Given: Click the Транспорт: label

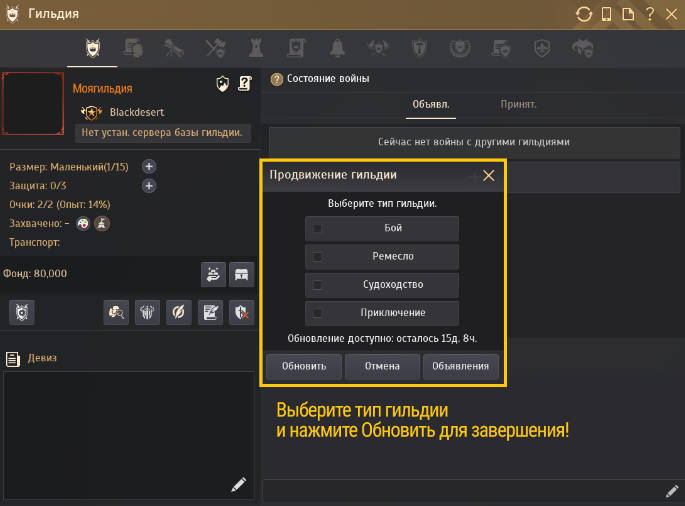Looking at the screenshot, I should tap(35, 243).
